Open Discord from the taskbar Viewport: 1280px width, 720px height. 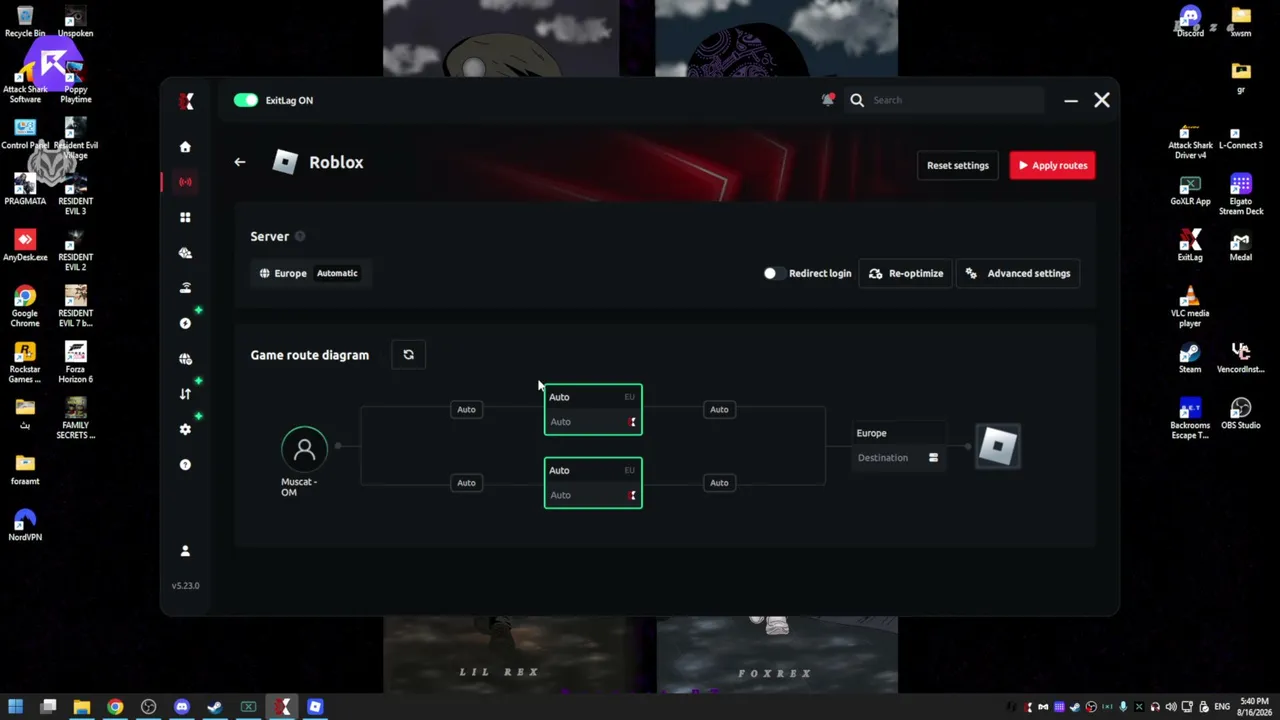click(x=181, y=707)
